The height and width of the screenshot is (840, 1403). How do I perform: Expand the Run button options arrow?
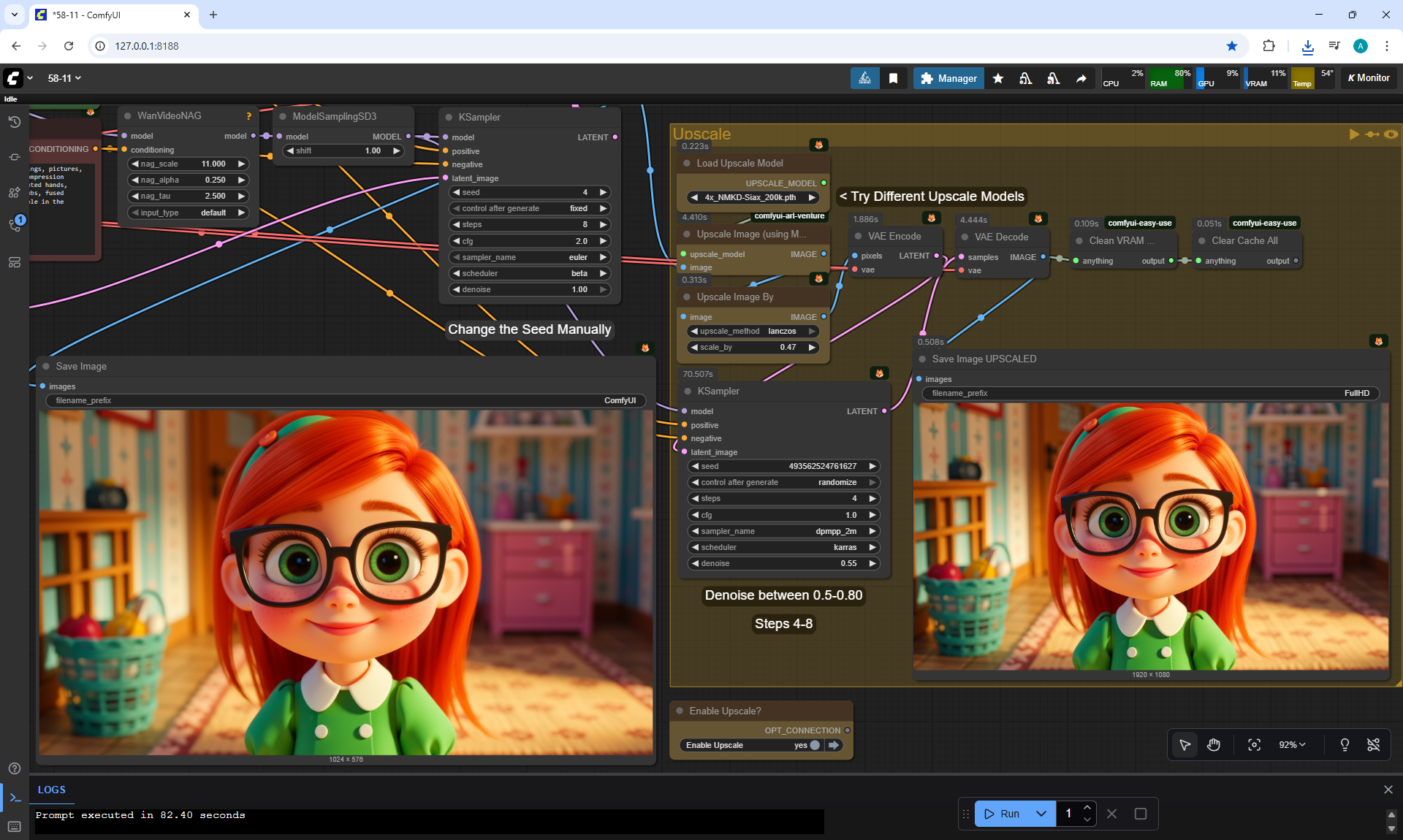1041,813
